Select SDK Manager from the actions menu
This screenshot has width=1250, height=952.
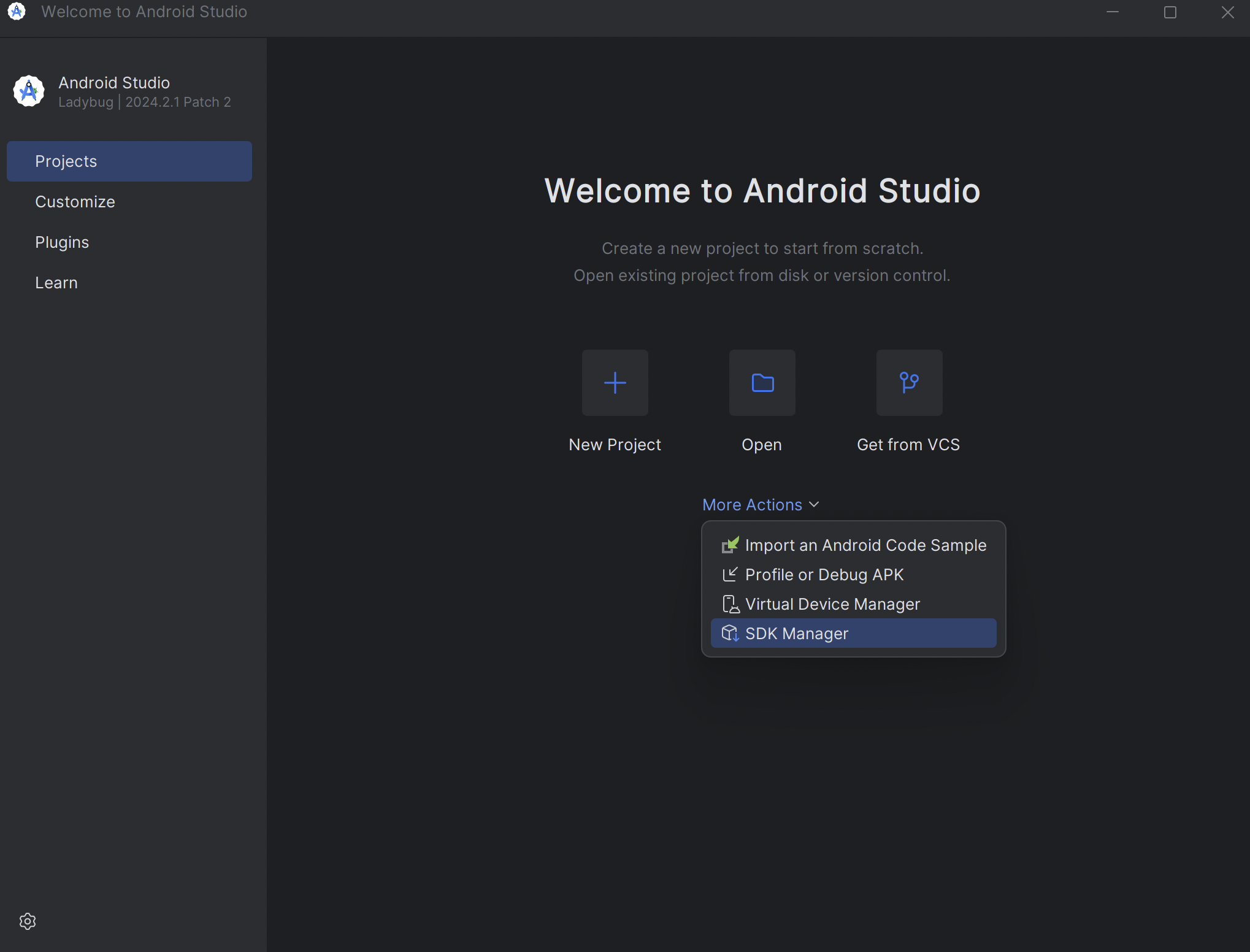coord(796,633)
